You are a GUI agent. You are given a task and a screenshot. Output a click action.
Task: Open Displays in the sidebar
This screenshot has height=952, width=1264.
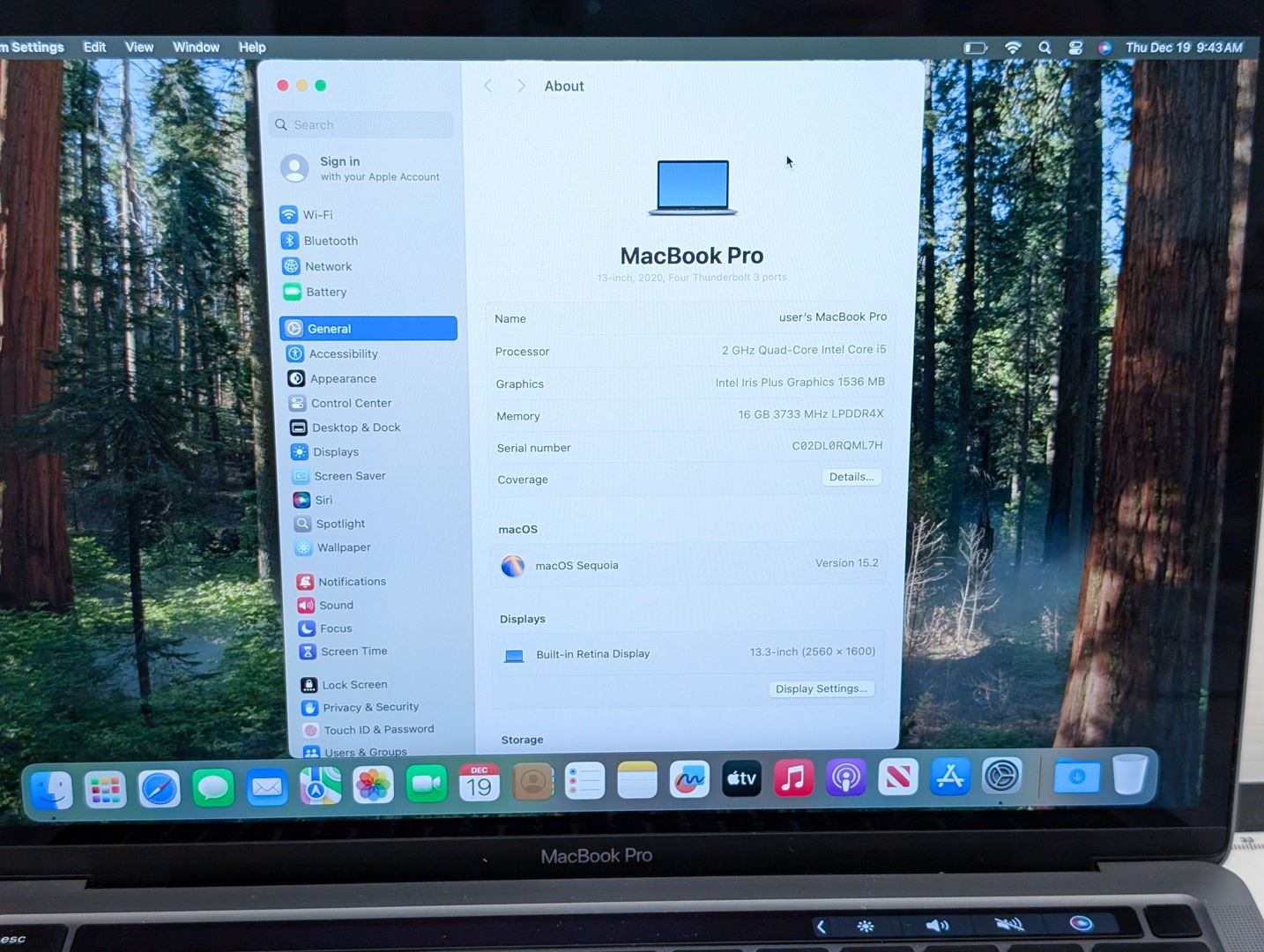click(x=335, y=452)
